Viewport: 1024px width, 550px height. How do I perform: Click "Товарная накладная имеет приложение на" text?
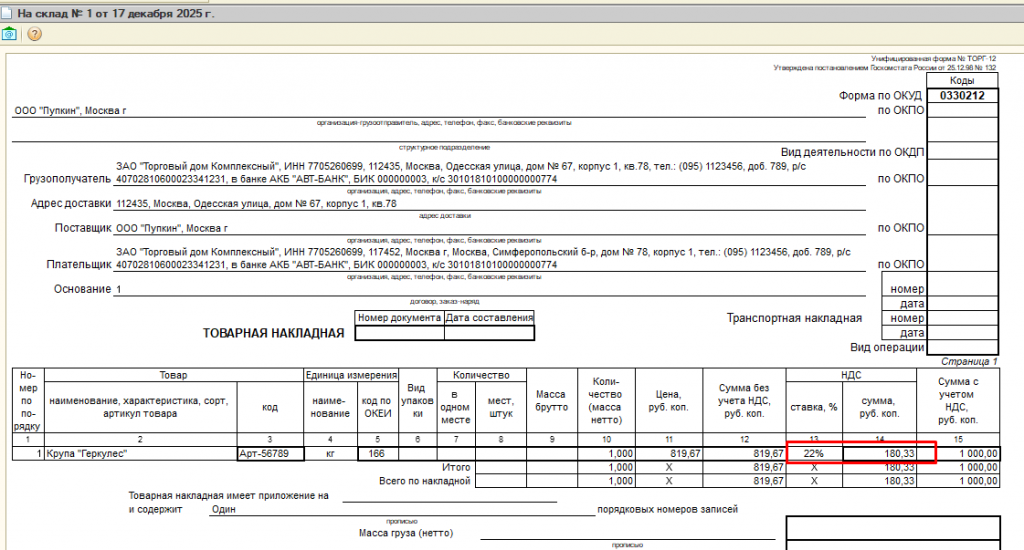coord(228,496)
